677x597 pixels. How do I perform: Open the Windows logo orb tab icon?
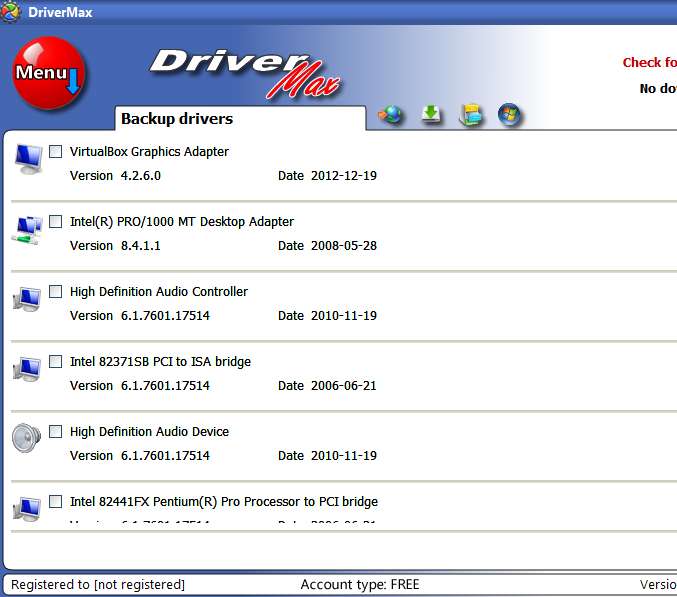[509, 115]
